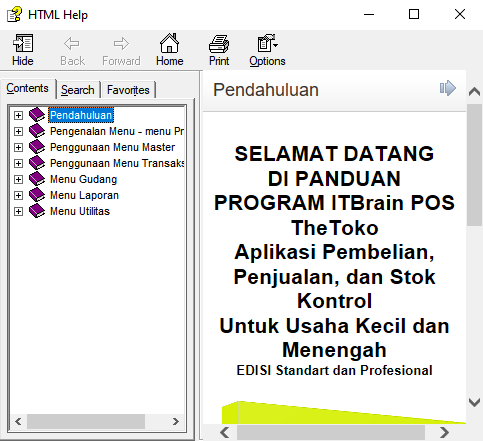
Task: Click topic pane scroll left arrow
Action: tap(225, 432)
